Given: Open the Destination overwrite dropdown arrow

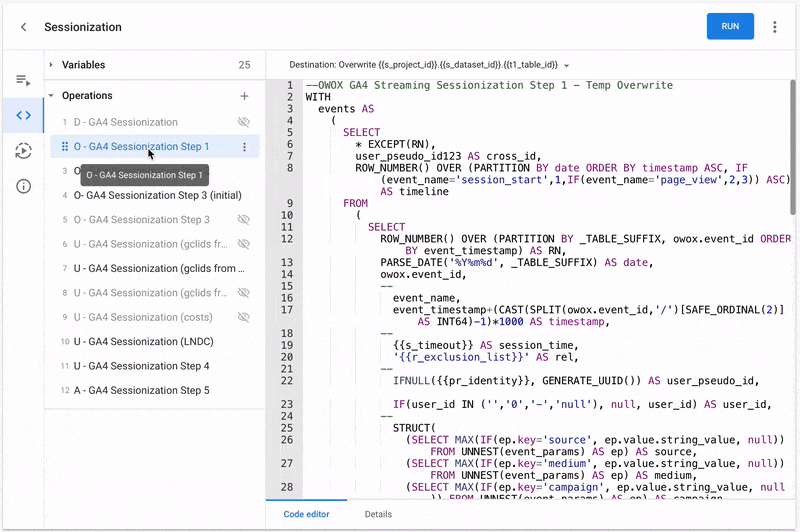Looking at the screenshot, I should 566,66.
